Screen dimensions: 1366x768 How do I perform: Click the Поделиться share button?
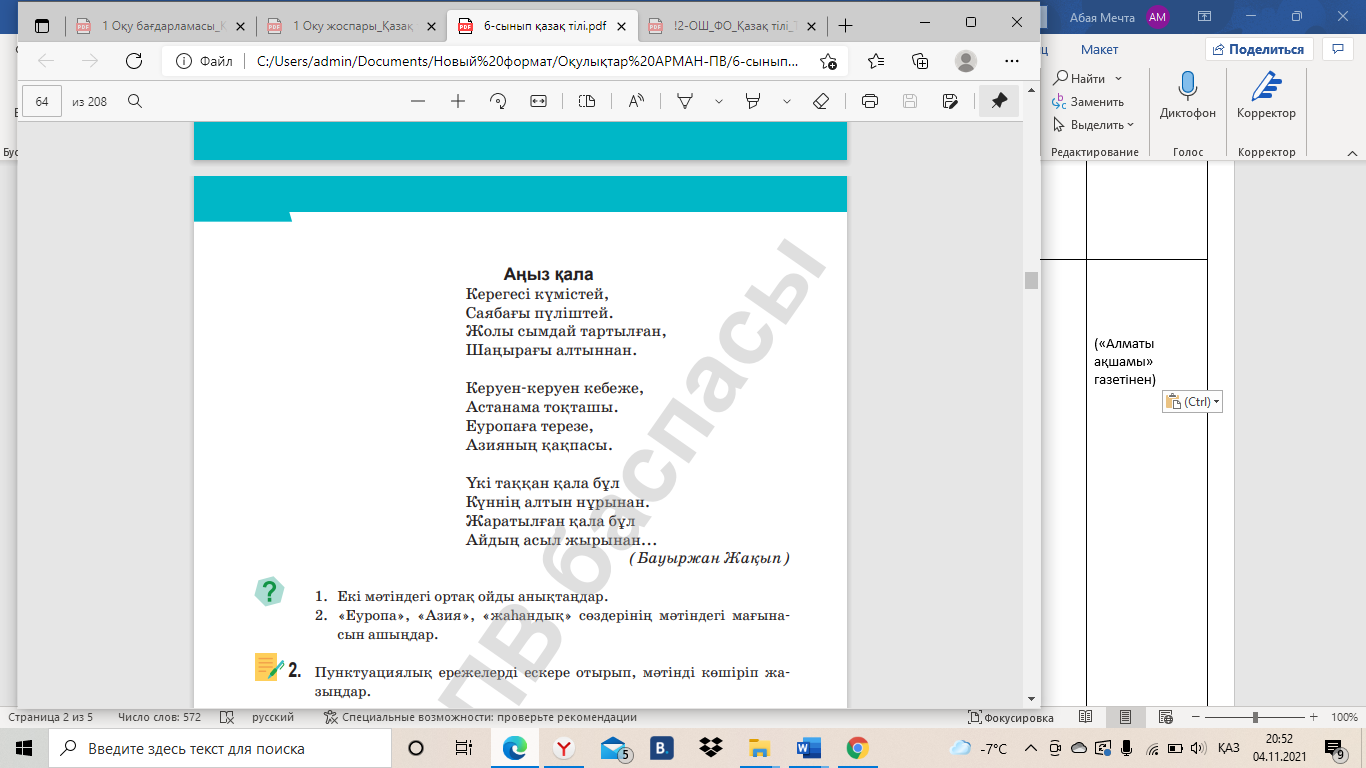(1258, 49)
